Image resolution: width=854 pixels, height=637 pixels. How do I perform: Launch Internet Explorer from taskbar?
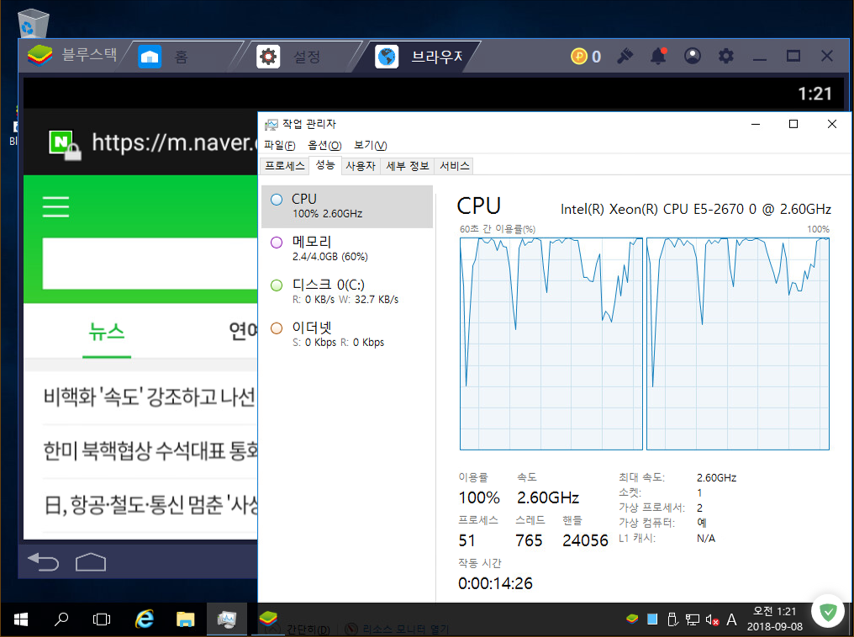(144, 620)
